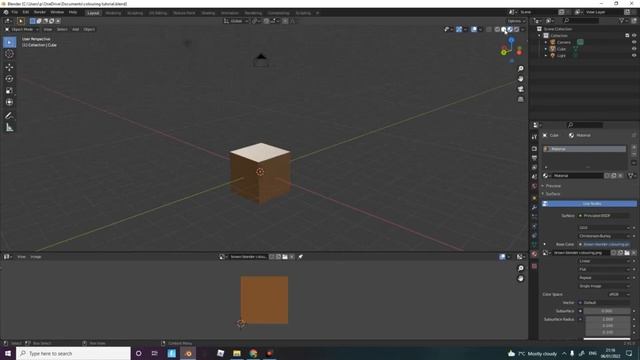Click the Windows Start button

(8, 353)
